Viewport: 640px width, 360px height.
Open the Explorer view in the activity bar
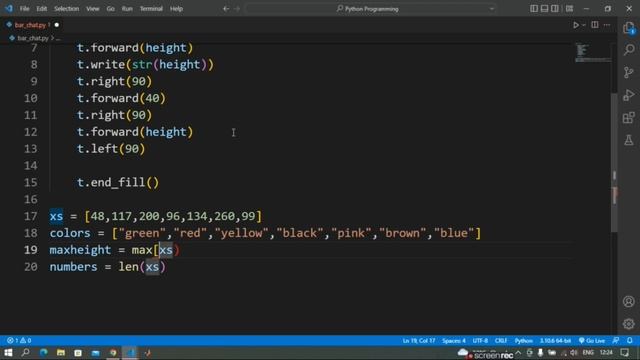click(x=629, y=28)
